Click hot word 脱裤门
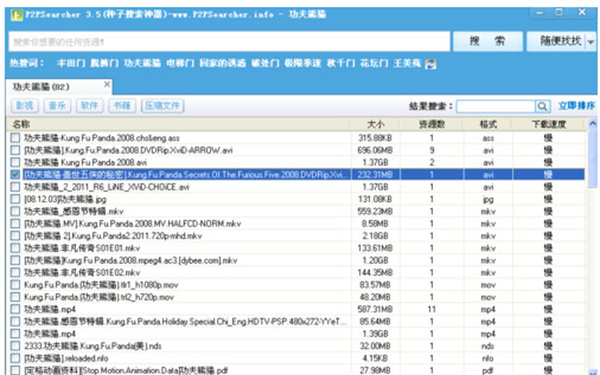 tap(104, 63)
